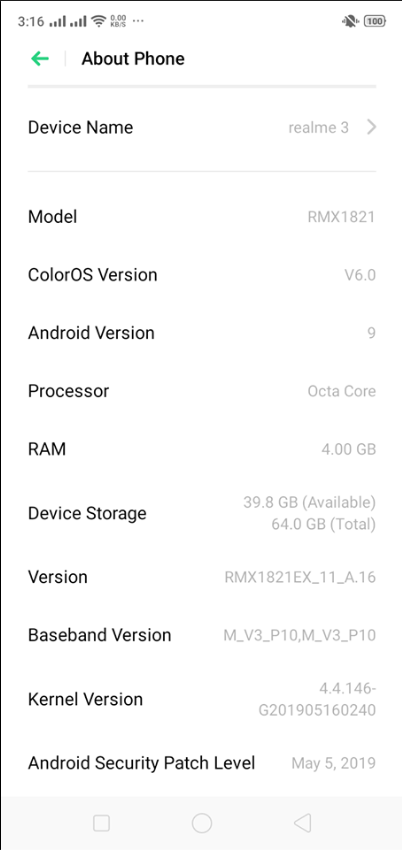402x850 pixels.
Task: Open Device Name chevron arrow
Action: (x=371, y=127)
